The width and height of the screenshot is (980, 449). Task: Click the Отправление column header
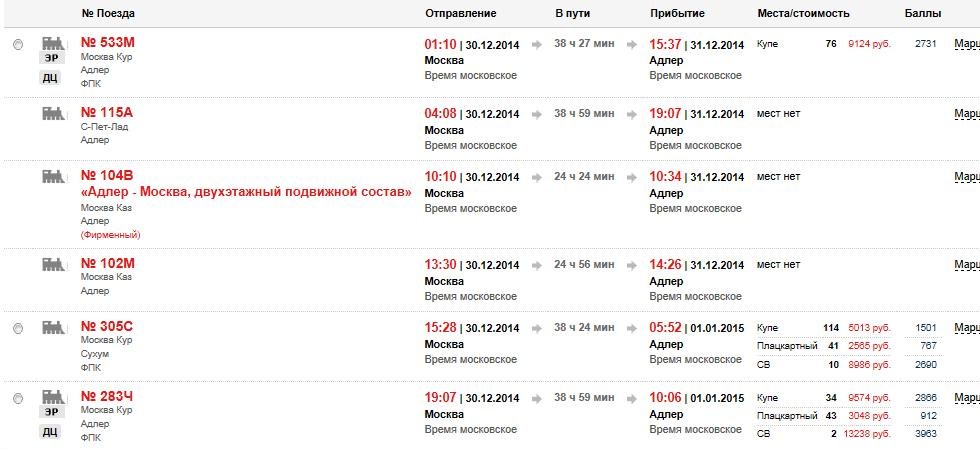pos(460,14)
